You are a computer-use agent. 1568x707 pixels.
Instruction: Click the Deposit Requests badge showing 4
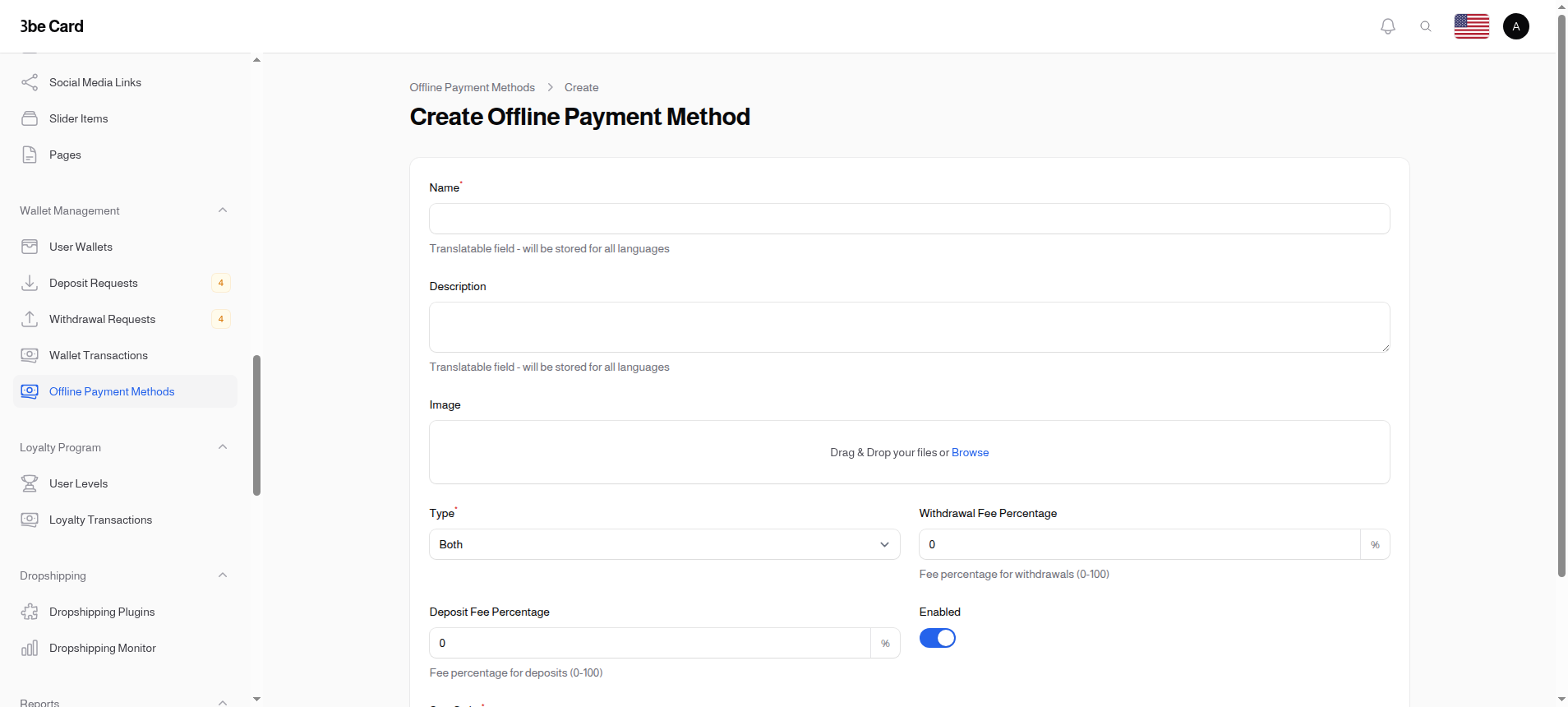[221, 283]
